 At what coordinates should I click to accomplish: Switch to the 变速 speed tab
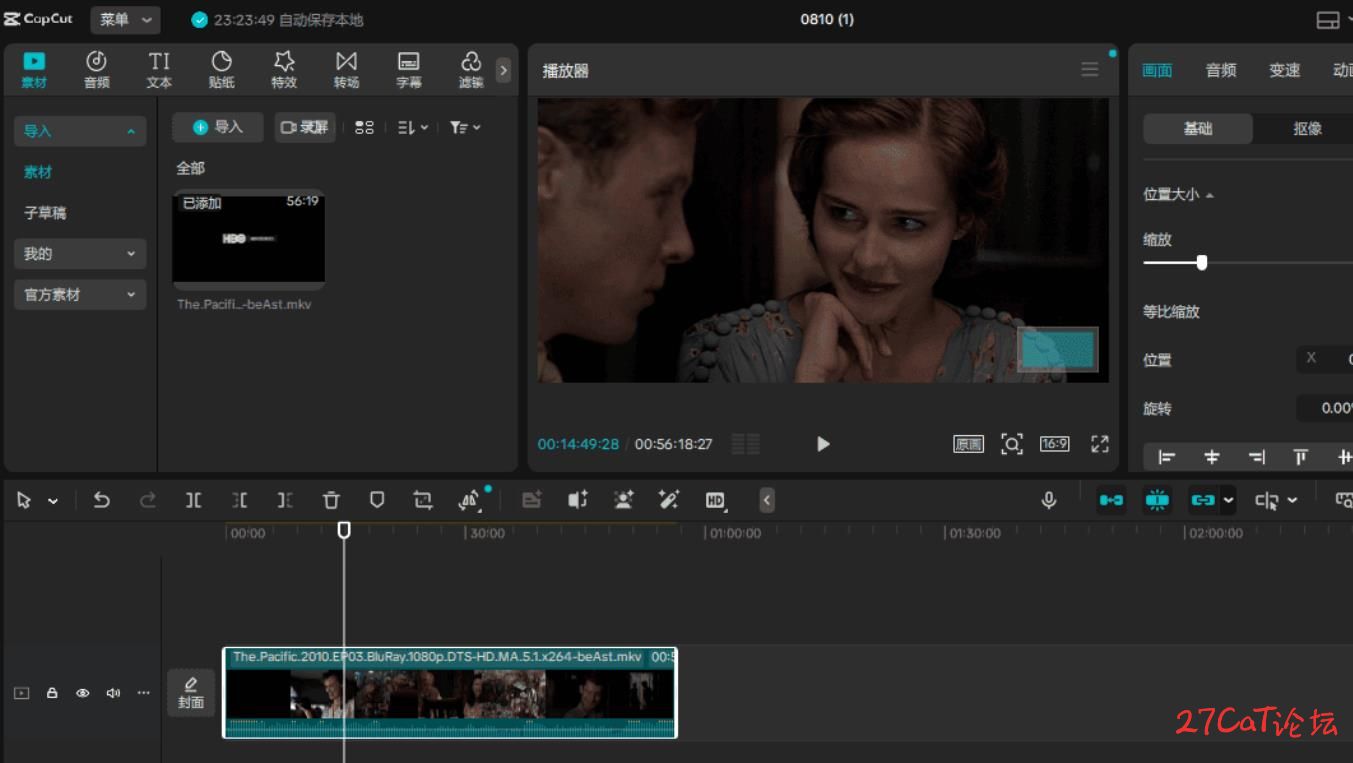1285,70
